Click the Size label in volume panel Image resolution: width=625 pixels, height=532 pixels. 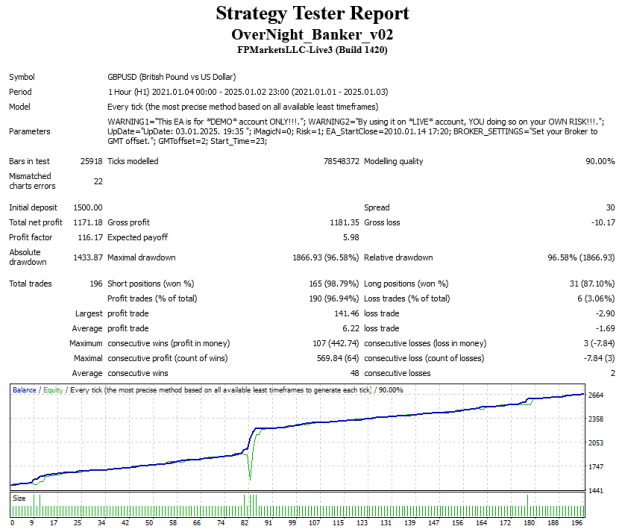pos(19,499)
